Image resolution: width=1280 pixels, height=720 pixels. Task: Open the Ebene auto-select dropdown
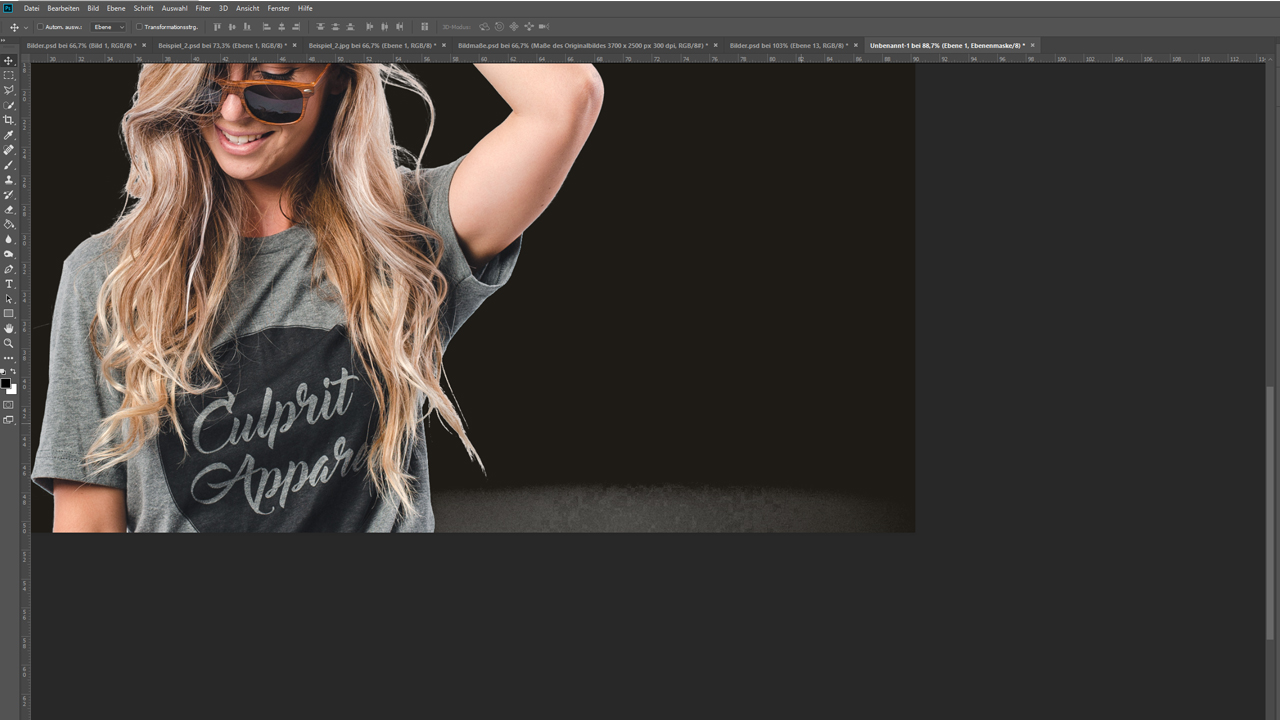pyautogui.click(x=109, y=27)
